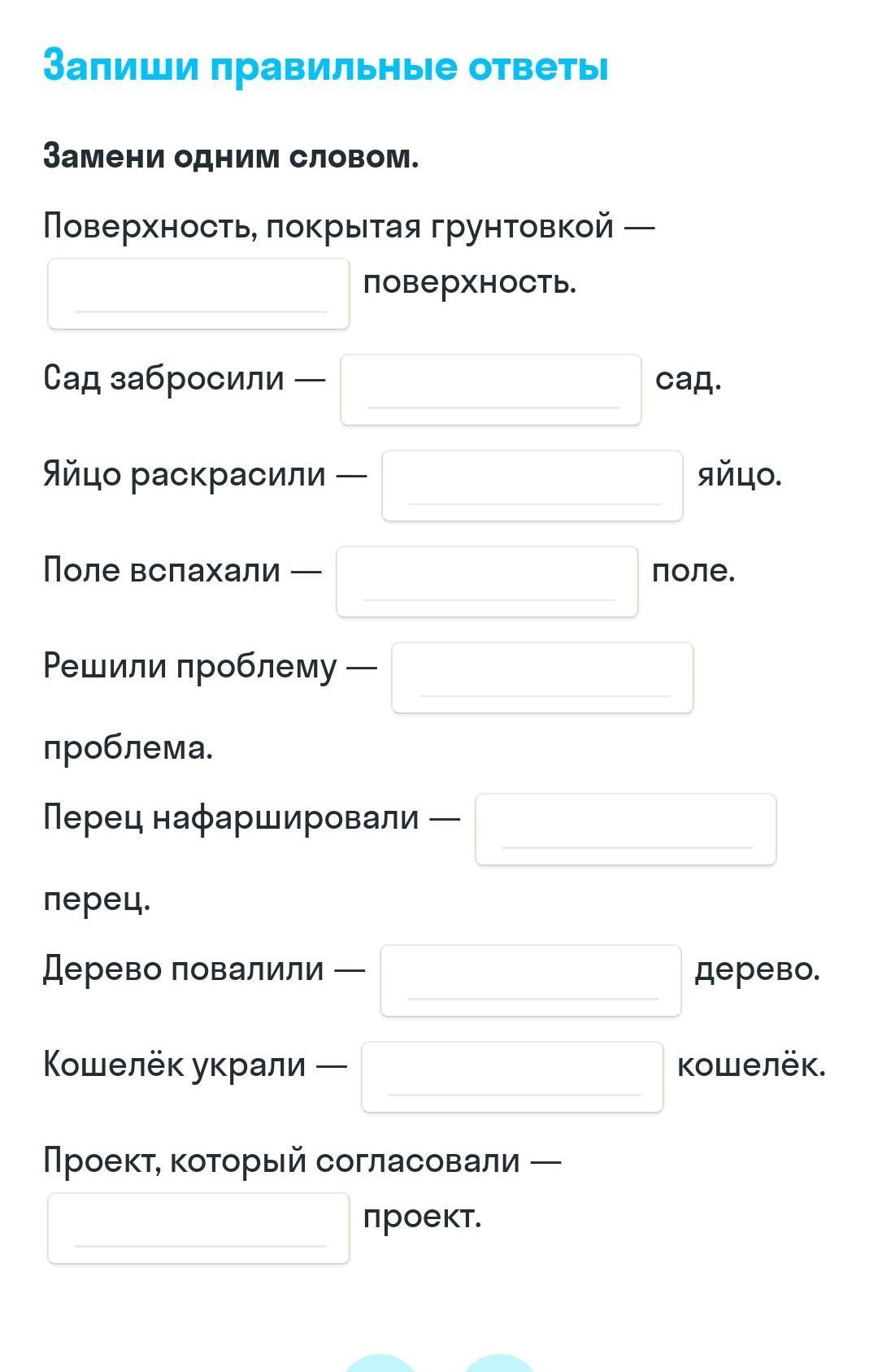Click the word 'кошелёк.' after the field
Screen dimensions: 878x1372
point(751,1065)
